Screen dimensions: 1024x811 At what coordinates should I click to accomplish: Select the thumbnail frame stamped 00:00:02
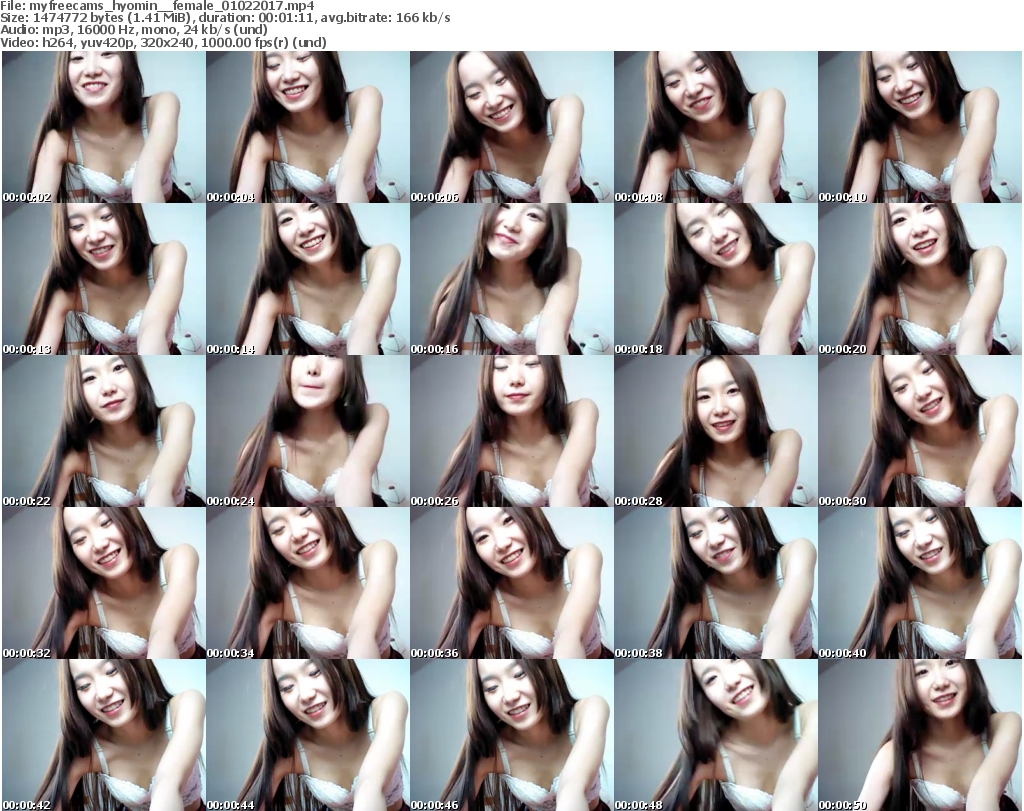pyautogui.click(x=104, y=127)
